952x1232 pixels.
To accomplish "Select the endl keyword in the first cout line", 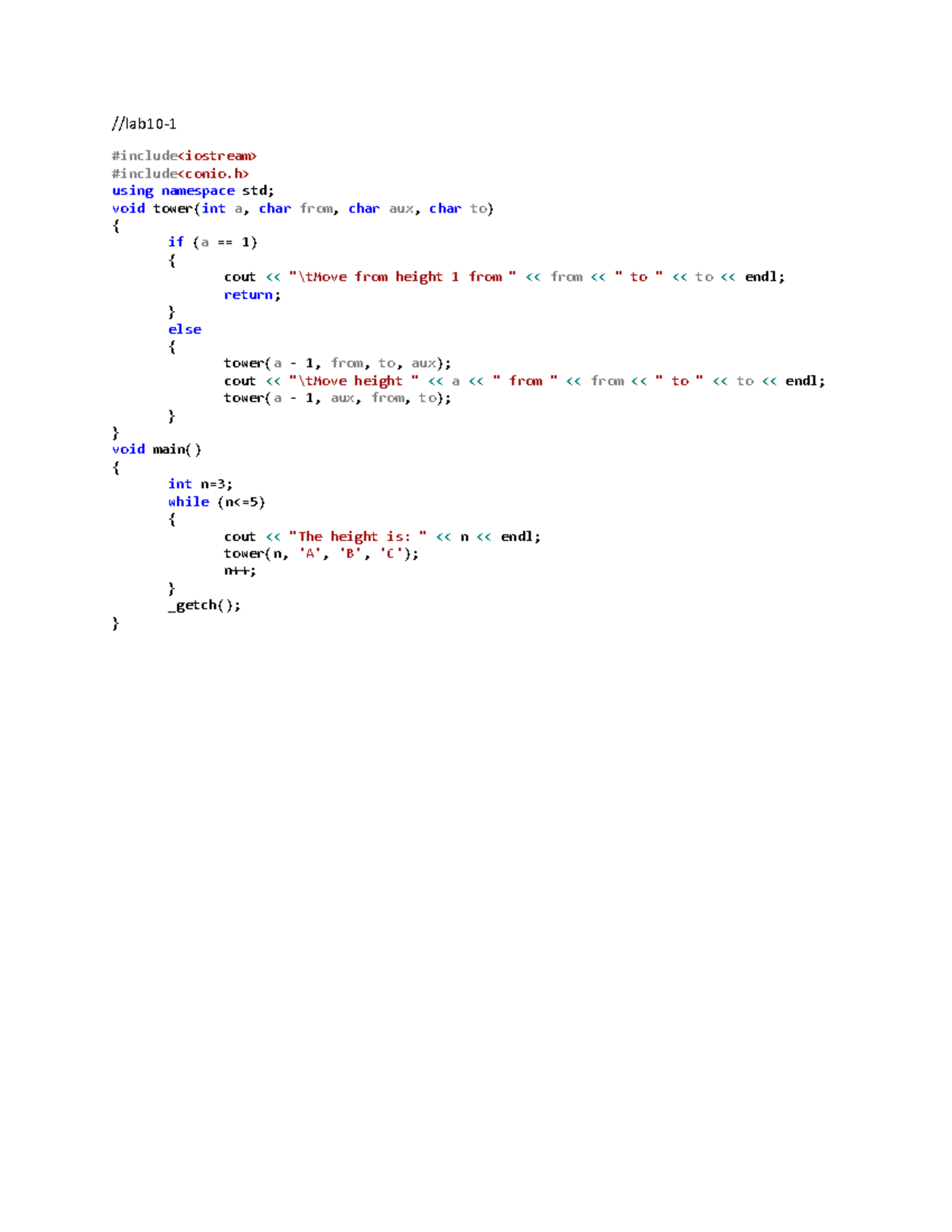I will pyautogui.click(x=760, y=276).
